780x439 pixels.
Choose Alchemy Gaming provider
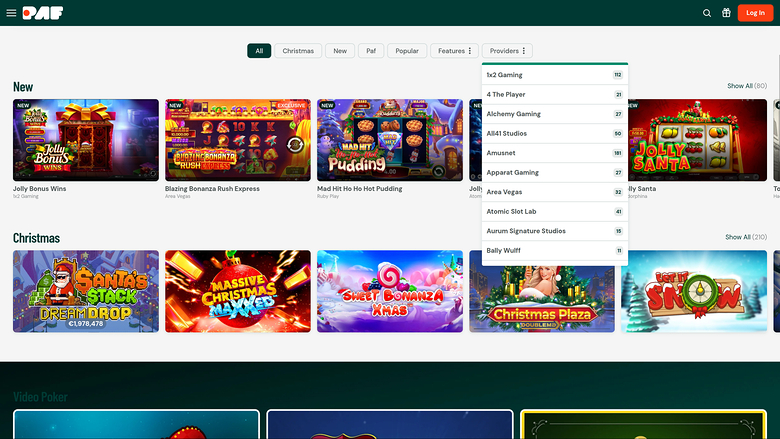point(555,114)
